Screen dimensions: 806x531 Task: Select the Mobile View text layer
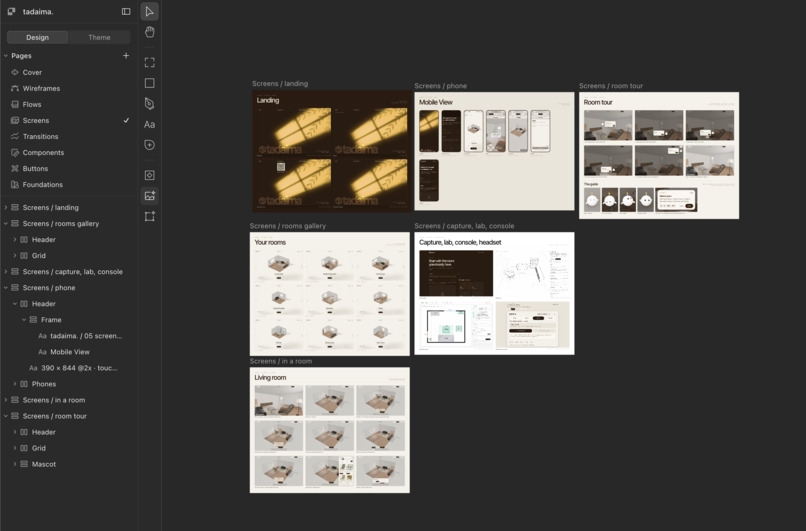pos(70,352)
